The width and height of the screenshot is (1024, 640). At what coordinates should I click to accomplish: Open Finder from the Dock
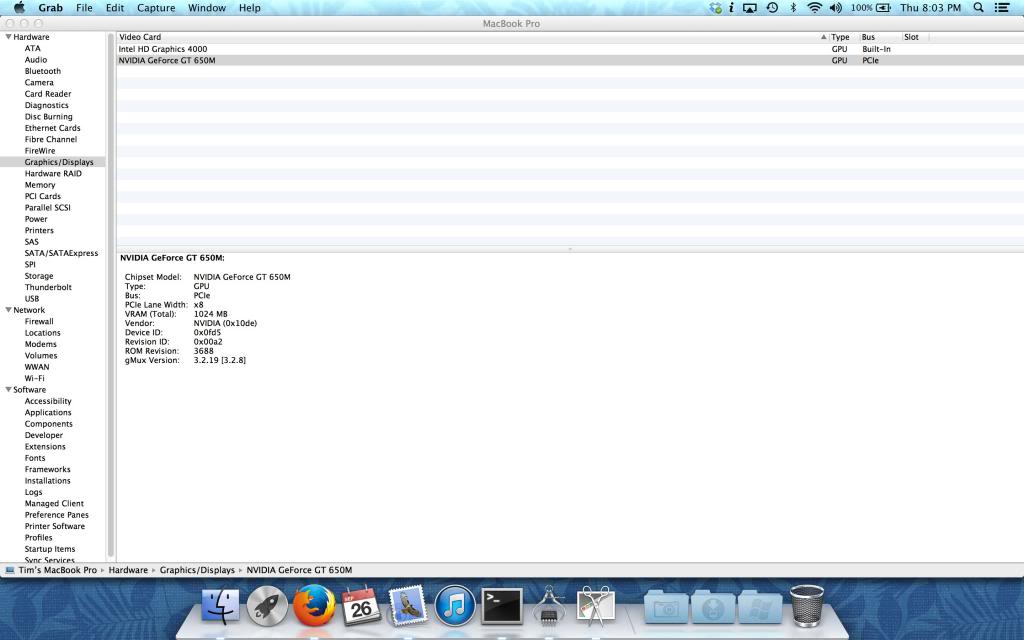[220, 605]
